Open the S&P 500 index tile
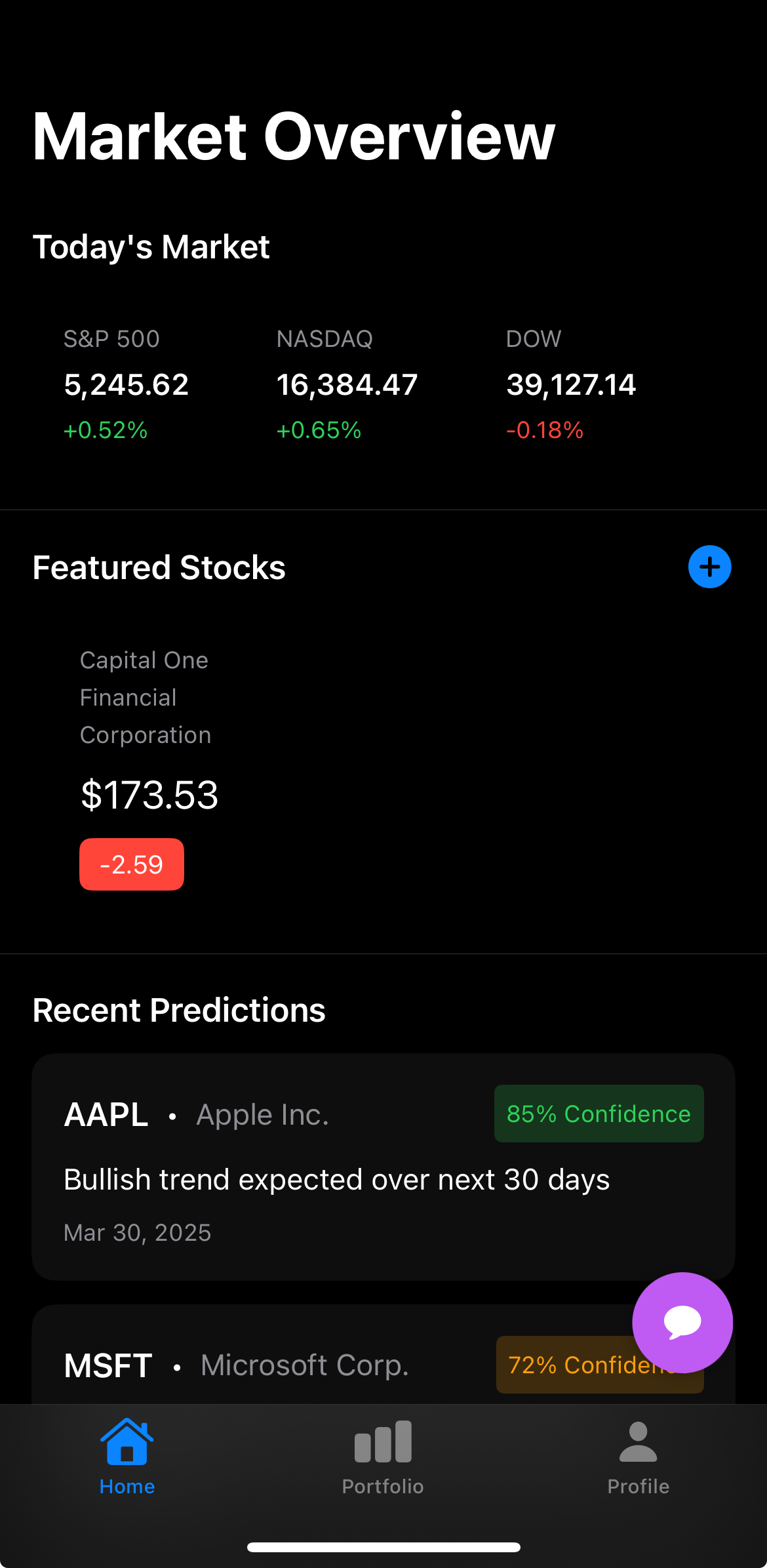 126,384
